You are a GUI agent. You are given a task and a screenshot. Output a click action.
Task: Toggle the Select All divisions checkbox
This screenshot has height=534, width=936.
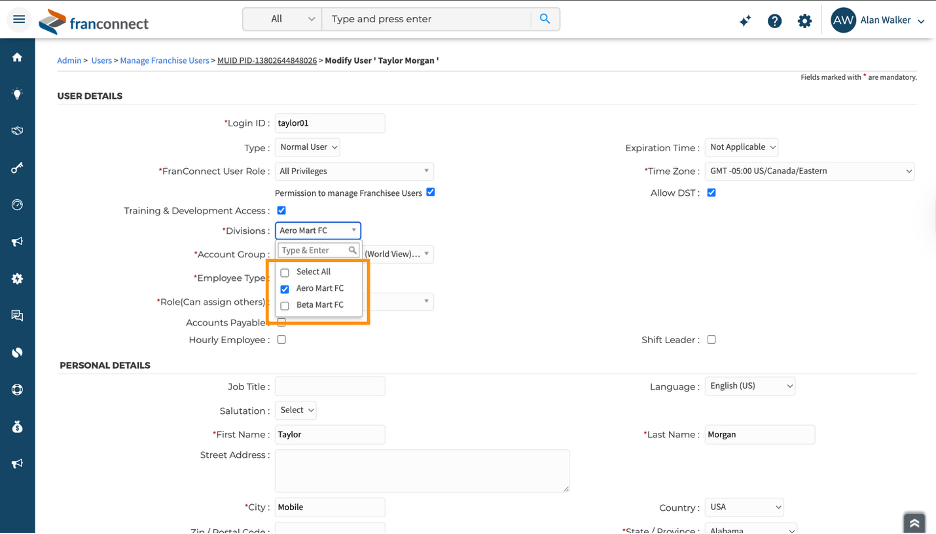coord(285,272)
